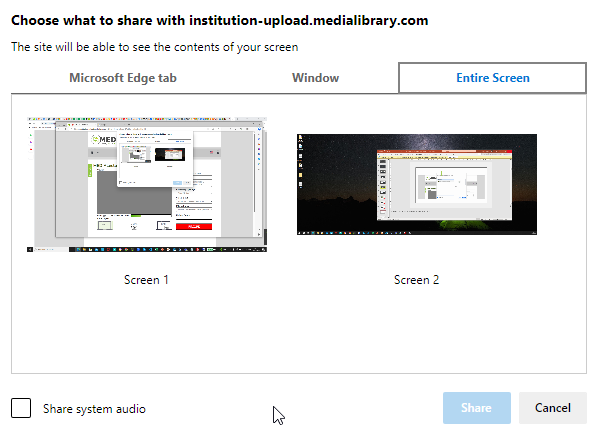This screenshot has width=598, height=438.
Task: Choose the Screen 2 preview thumbnail
Action: tap(417, 184)
